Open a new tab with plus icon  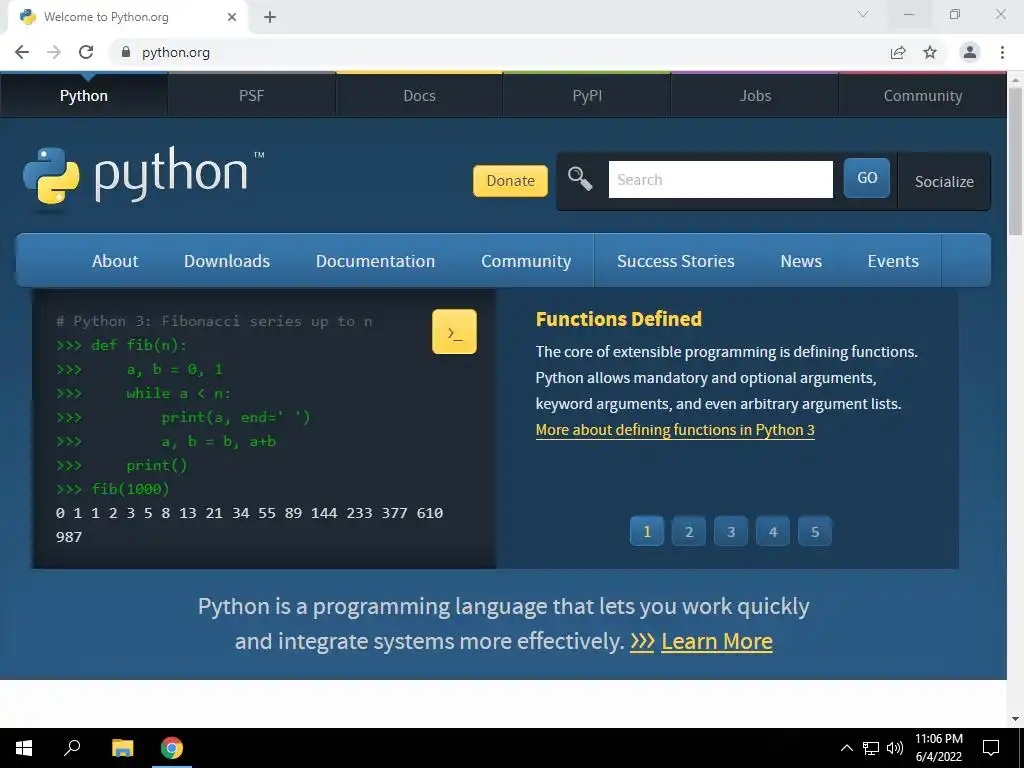pyautogui.click(x=270, y=17)
